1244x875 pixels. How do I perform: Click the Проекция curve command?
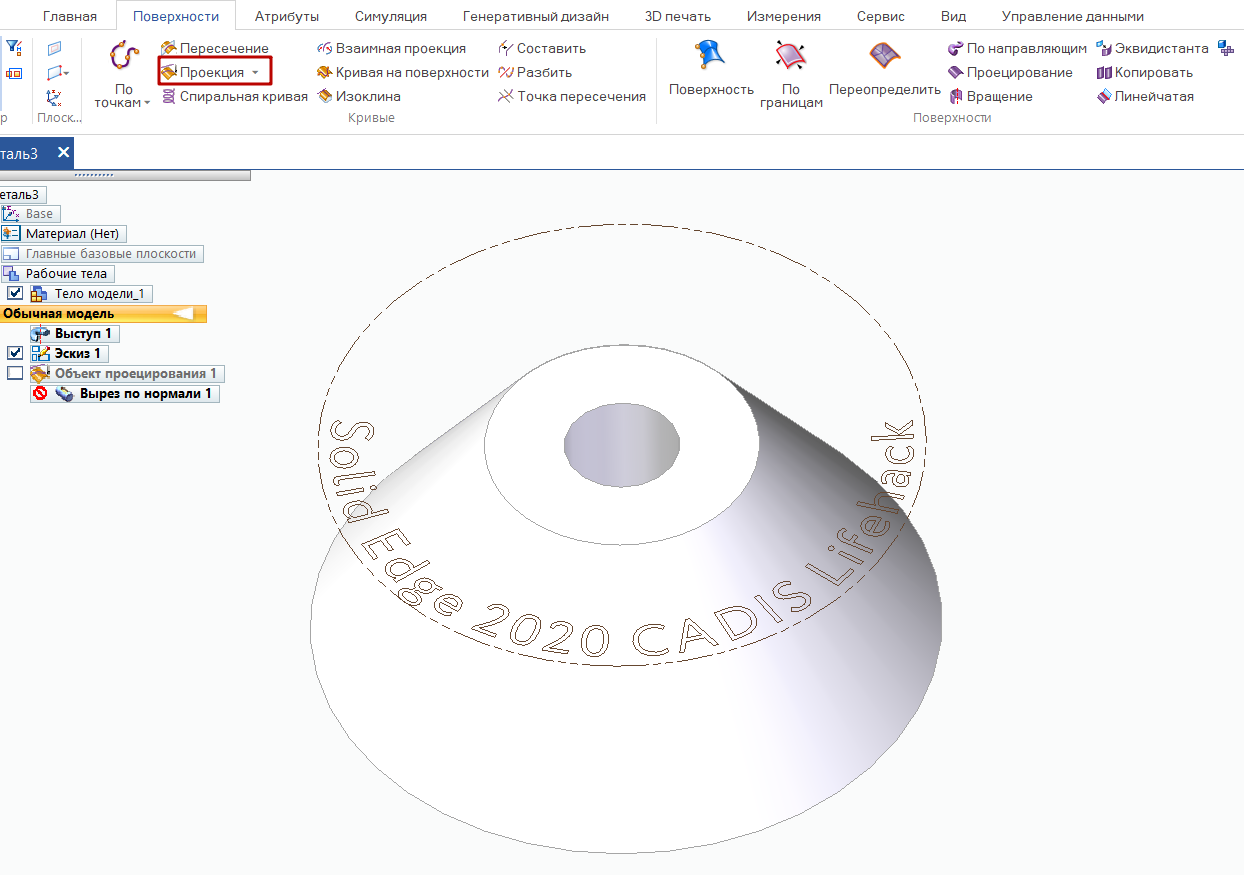tap(203, 72)
